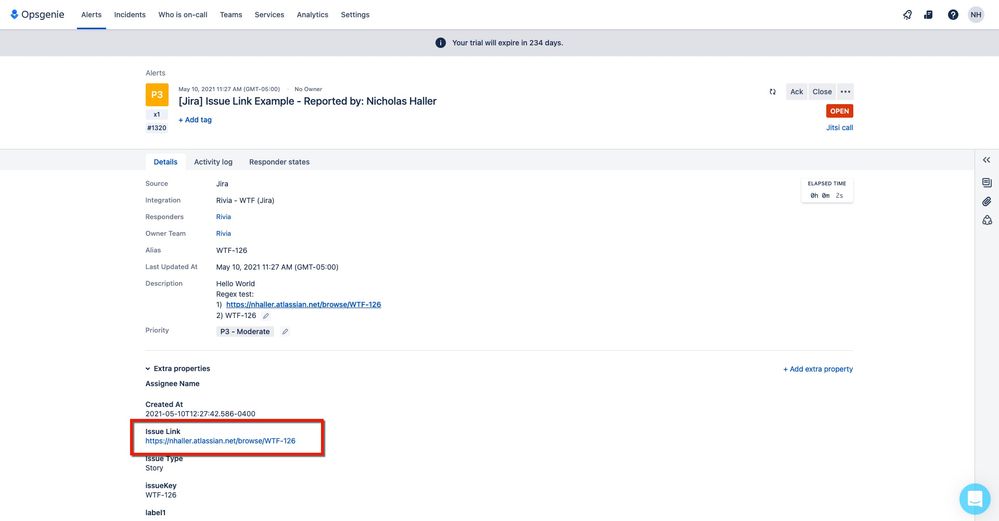Open the help question mark icon

(x=952, y=15)
